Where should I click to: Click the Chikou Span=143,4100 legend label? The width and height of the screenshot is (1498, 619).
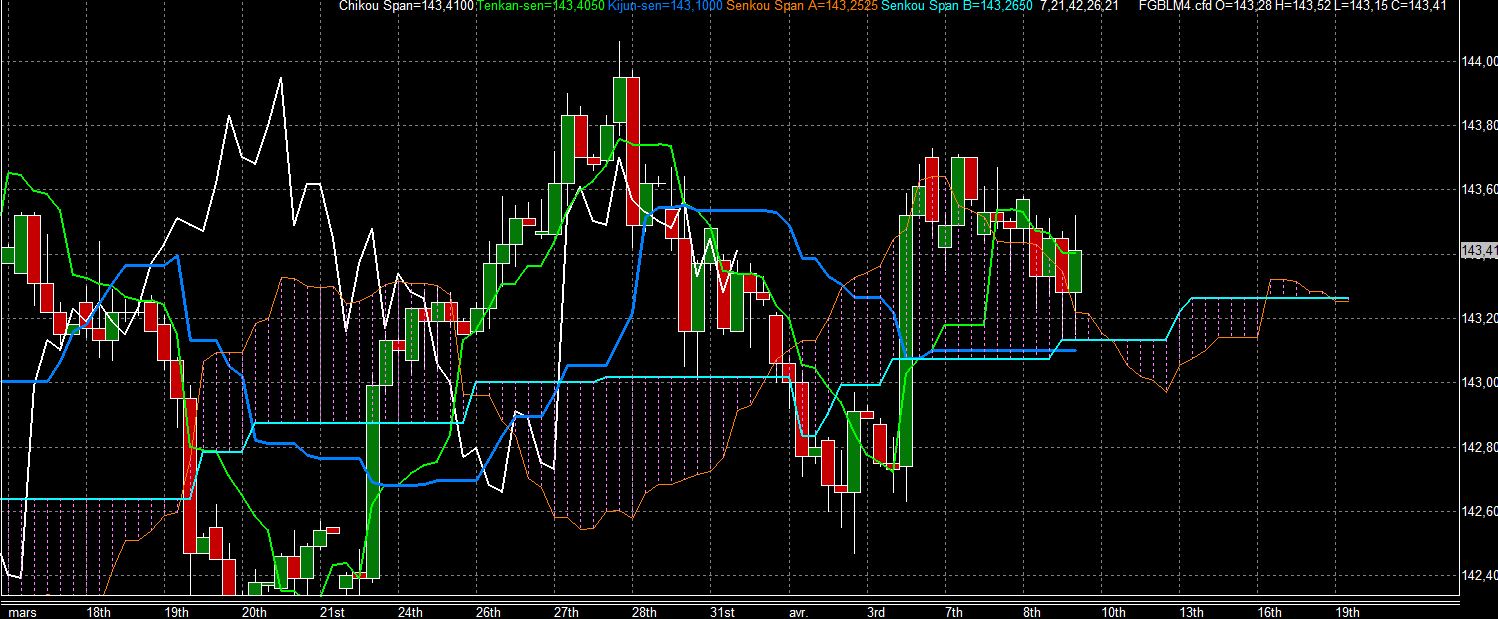click(x=408, y=6)
